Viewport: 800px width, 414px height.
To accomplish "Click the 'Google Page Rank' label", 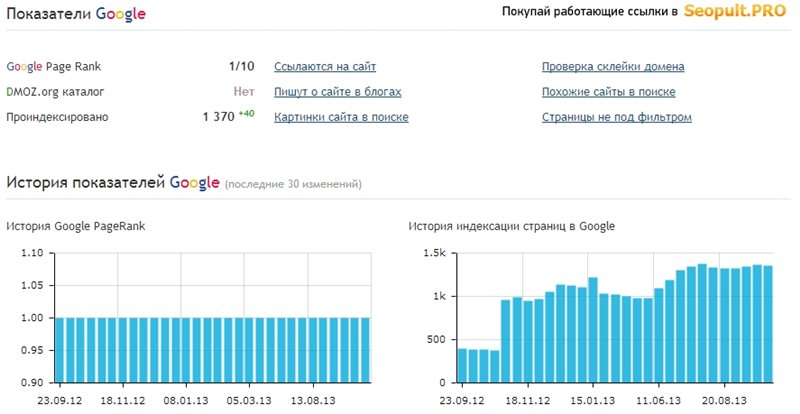I will point(54,66).
